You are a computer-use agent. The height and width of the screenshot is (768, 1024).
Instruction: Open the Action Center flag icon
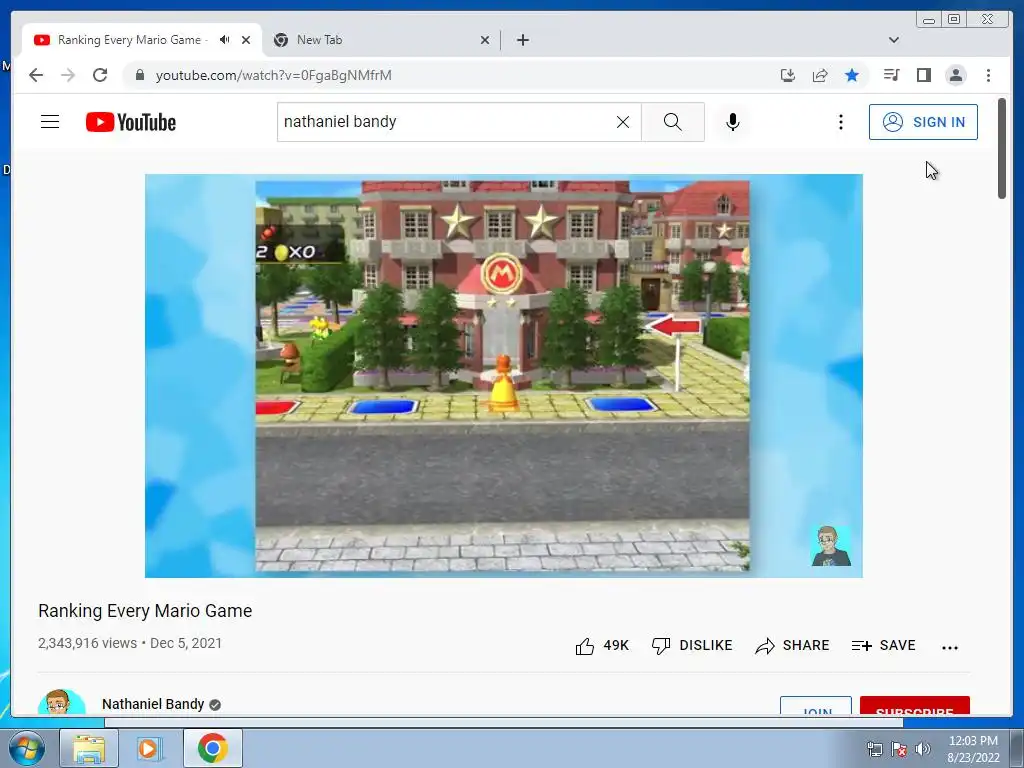(x=899, y=749)
